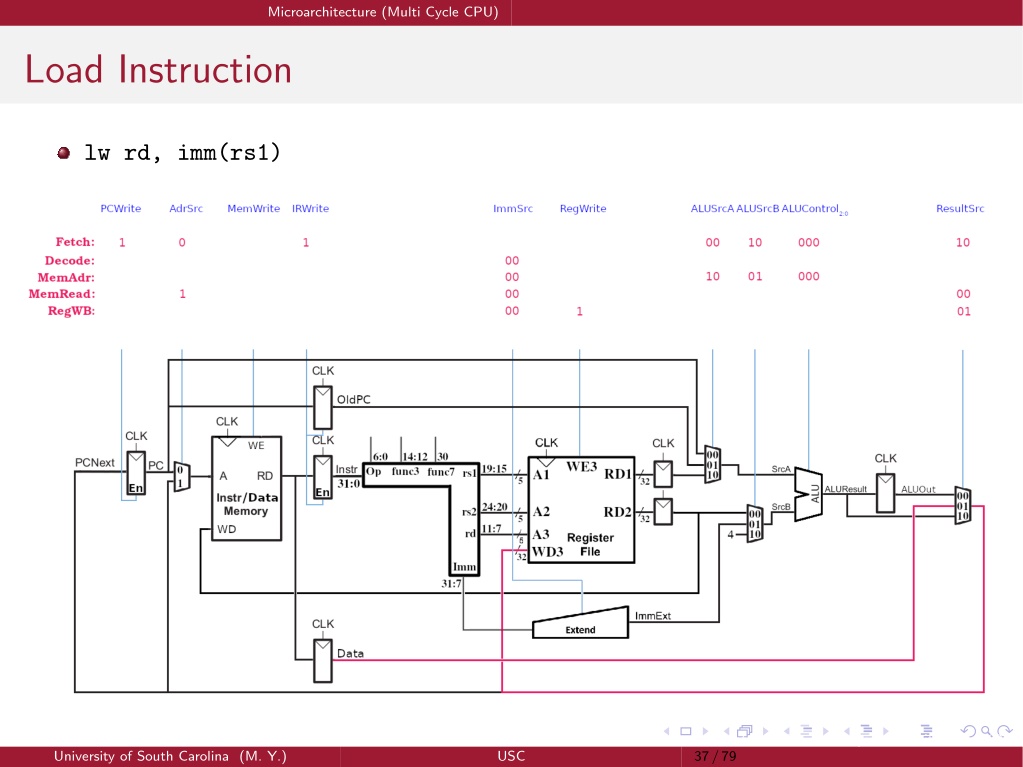The height and width of the screenshot is (767, 1023).
Task: Click the OldPC register label
Action: click(x=354, y=399)
